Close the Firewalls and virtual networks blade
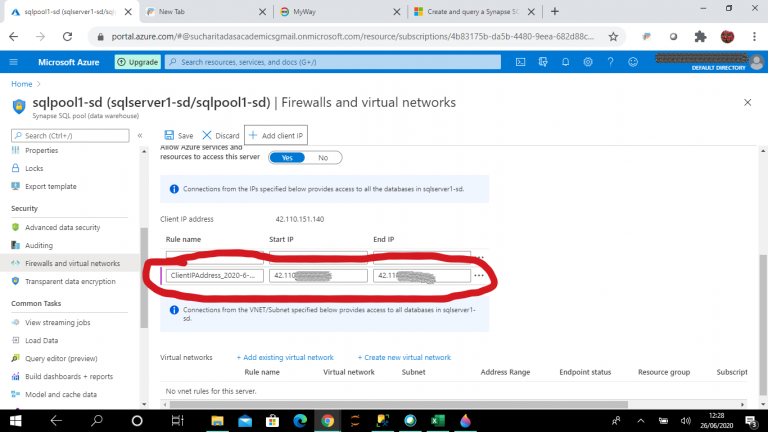This screenshot has width=768, height=432. [x=747, y=102]
